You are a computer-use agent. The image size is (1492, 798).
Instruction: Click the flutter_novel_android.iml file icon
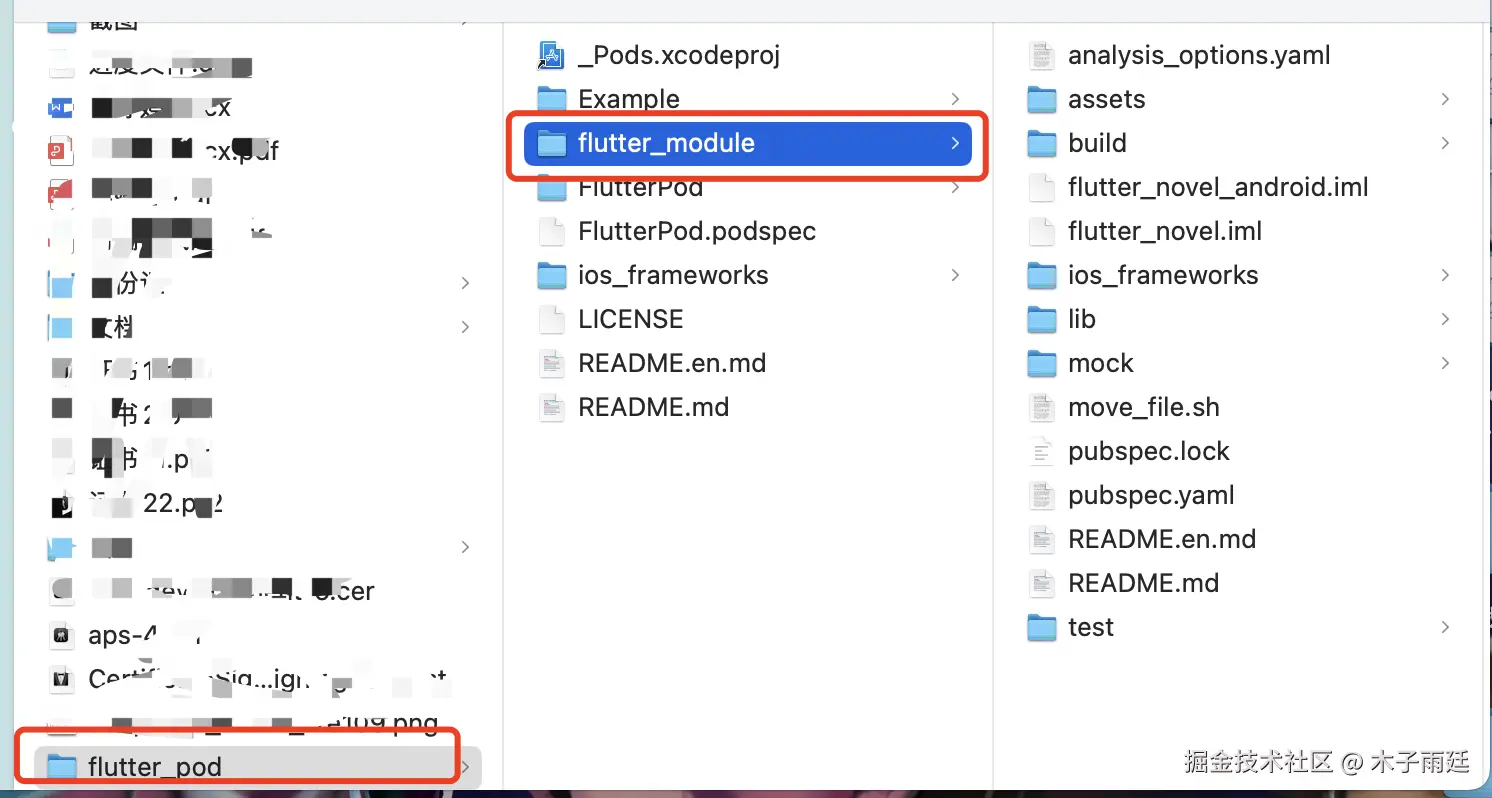coord(1042,187)
